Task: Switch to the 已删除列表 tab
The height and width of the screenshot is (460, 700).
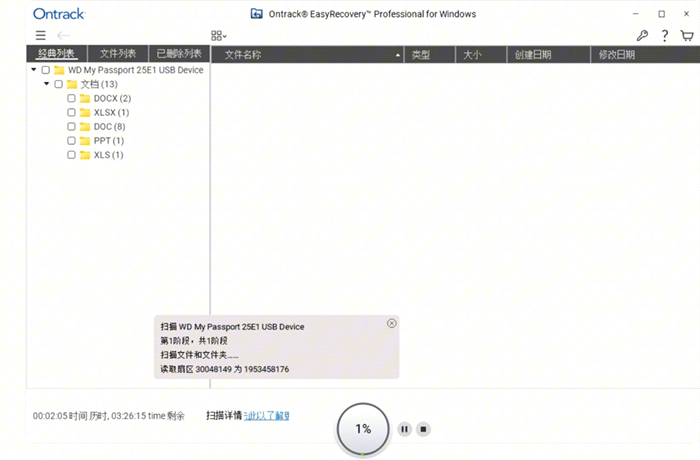Action: click(x=179, y=54)
